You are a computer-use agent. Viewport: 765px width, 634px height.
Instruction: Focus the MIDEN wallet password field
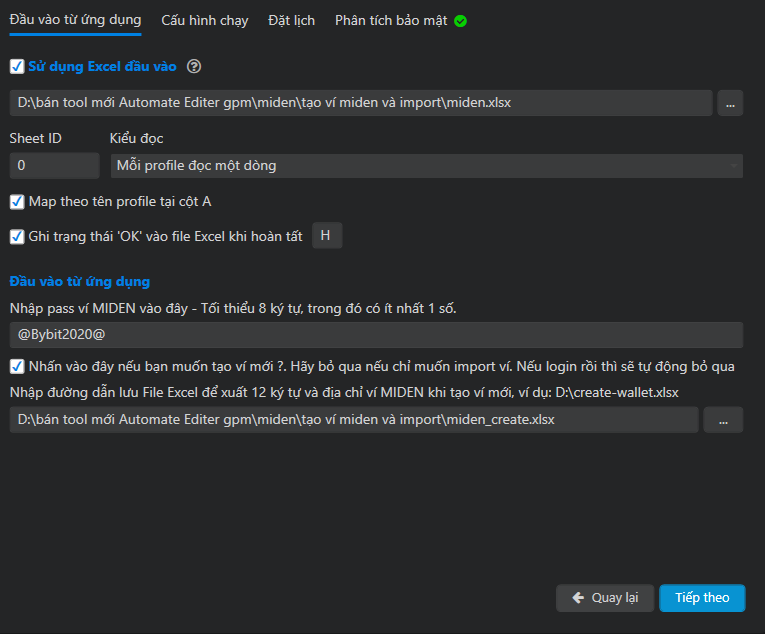point(376,335)
